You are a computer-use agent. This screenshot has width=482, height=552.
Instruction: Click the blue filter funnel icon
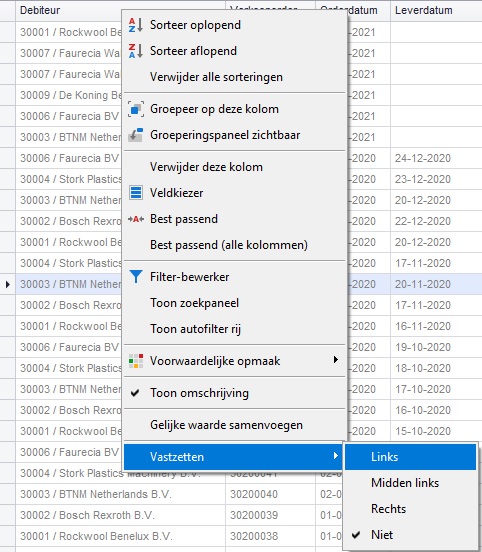pos(136,277)
